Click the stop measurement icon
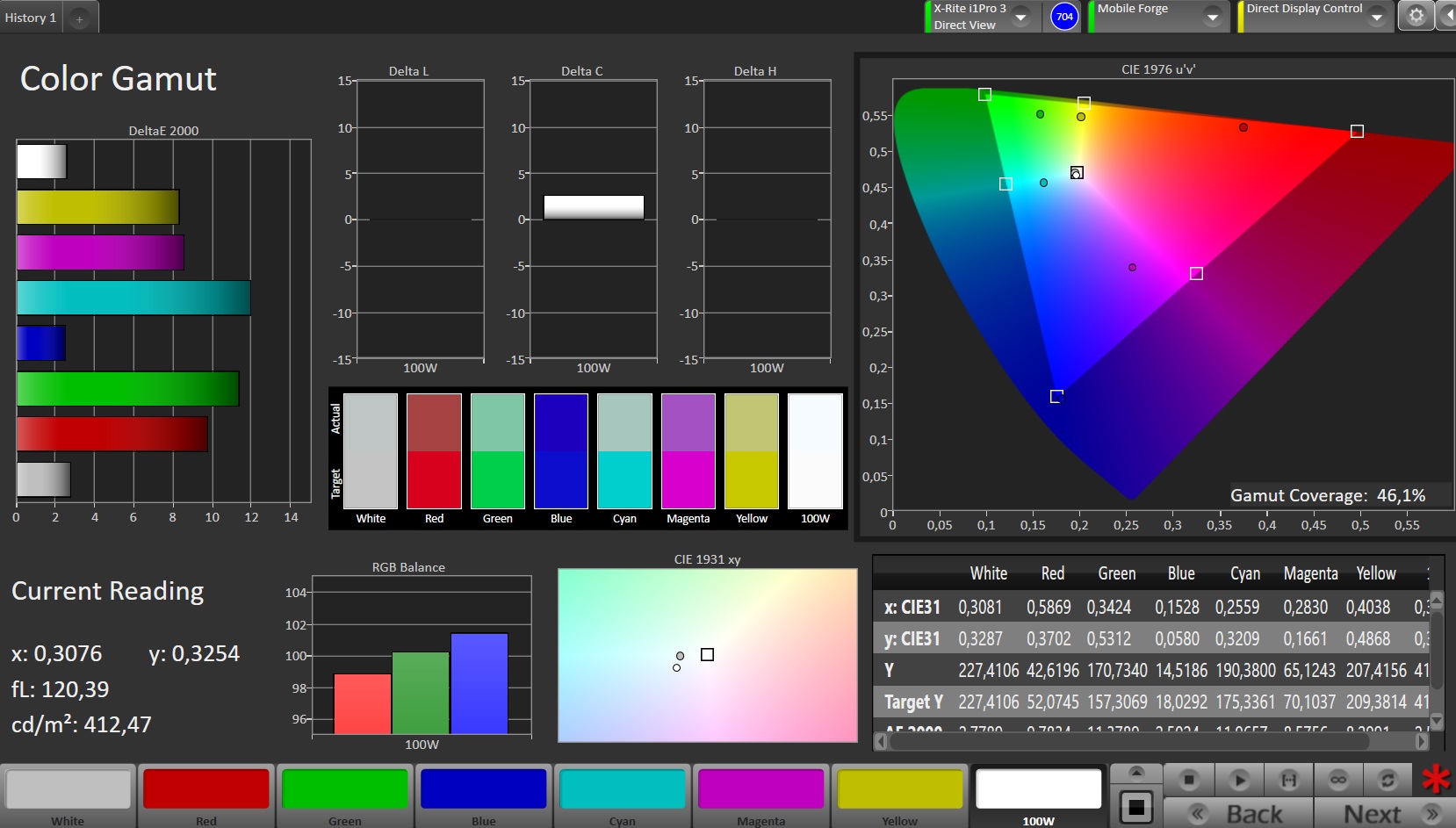The image size is (1456, 828). (x=1189, y=780)
